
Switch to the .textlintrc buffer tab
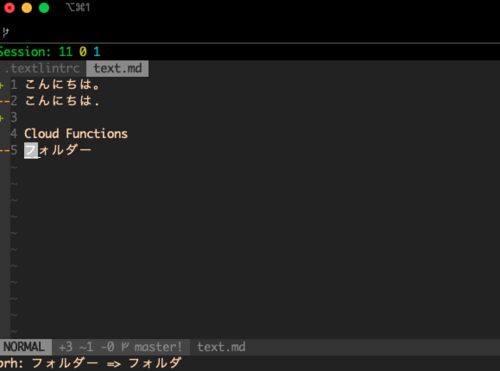(42, 68)
